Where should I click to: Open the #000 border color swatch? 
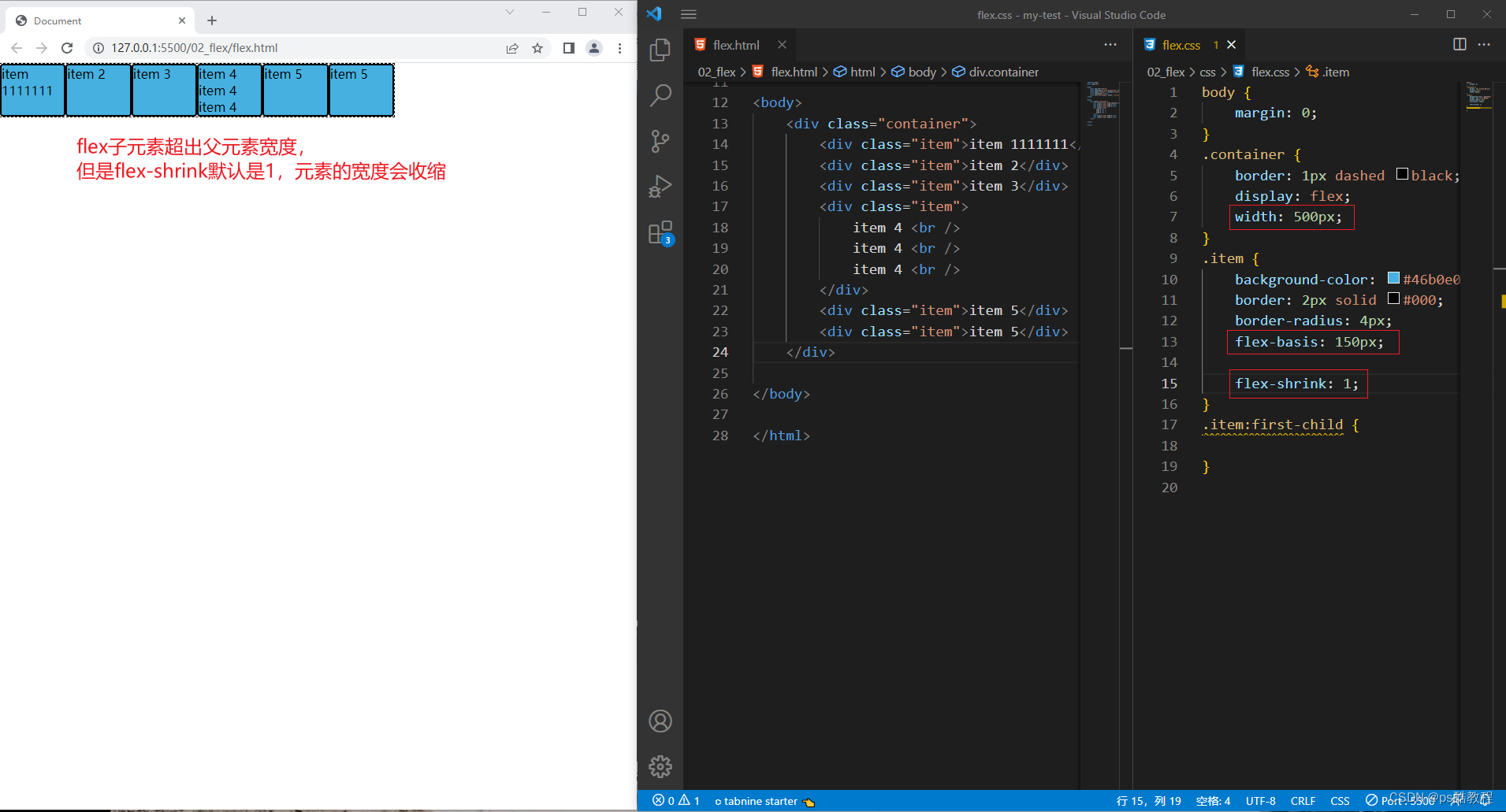1393,298
